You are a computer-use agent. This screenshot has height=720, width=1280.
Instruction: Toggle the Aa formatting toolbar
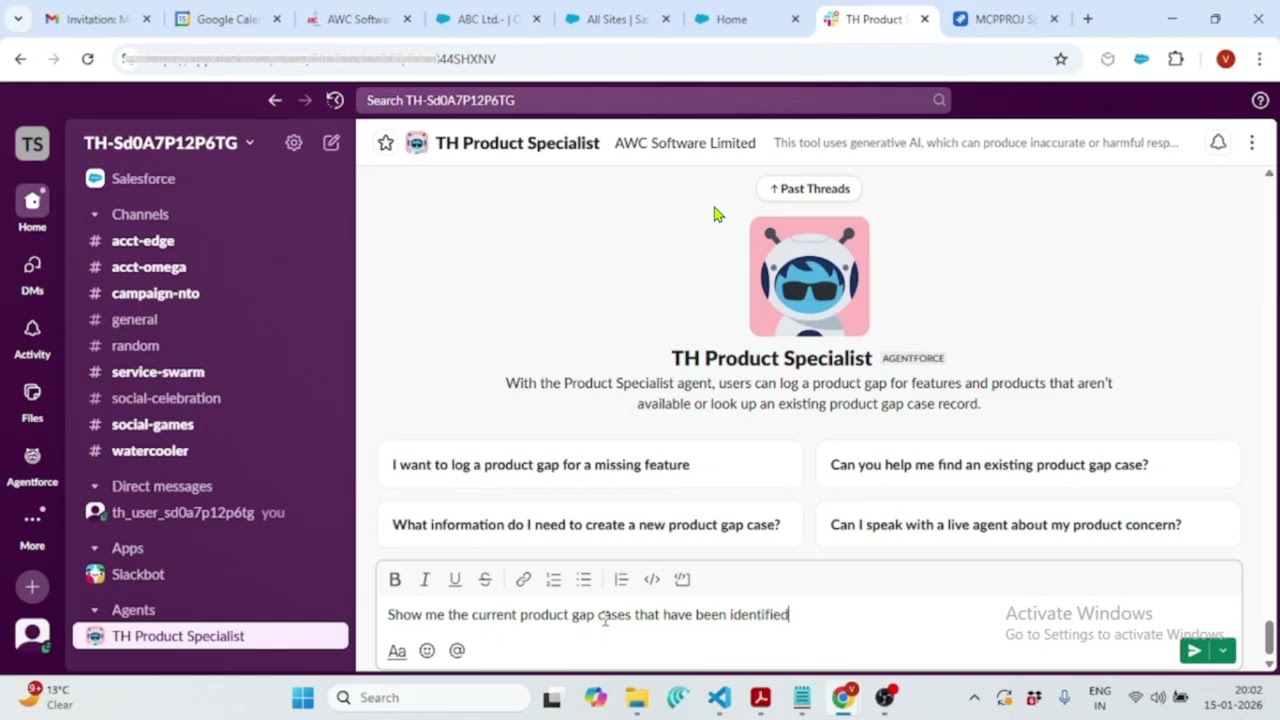coord(397,651)
